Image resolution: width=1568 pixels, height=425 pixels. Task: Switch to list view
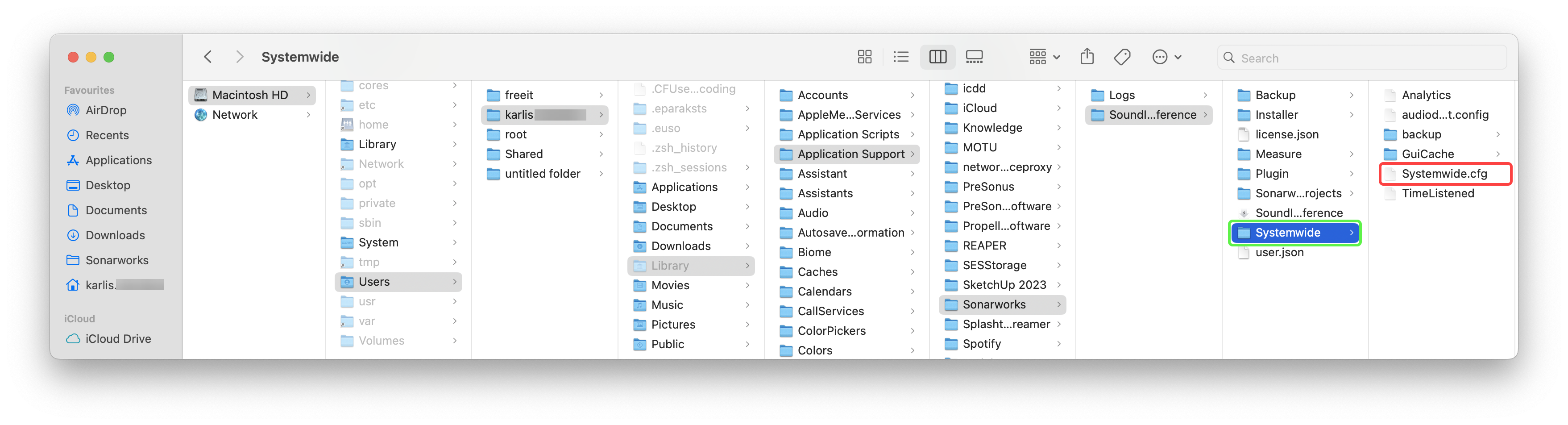901,57
